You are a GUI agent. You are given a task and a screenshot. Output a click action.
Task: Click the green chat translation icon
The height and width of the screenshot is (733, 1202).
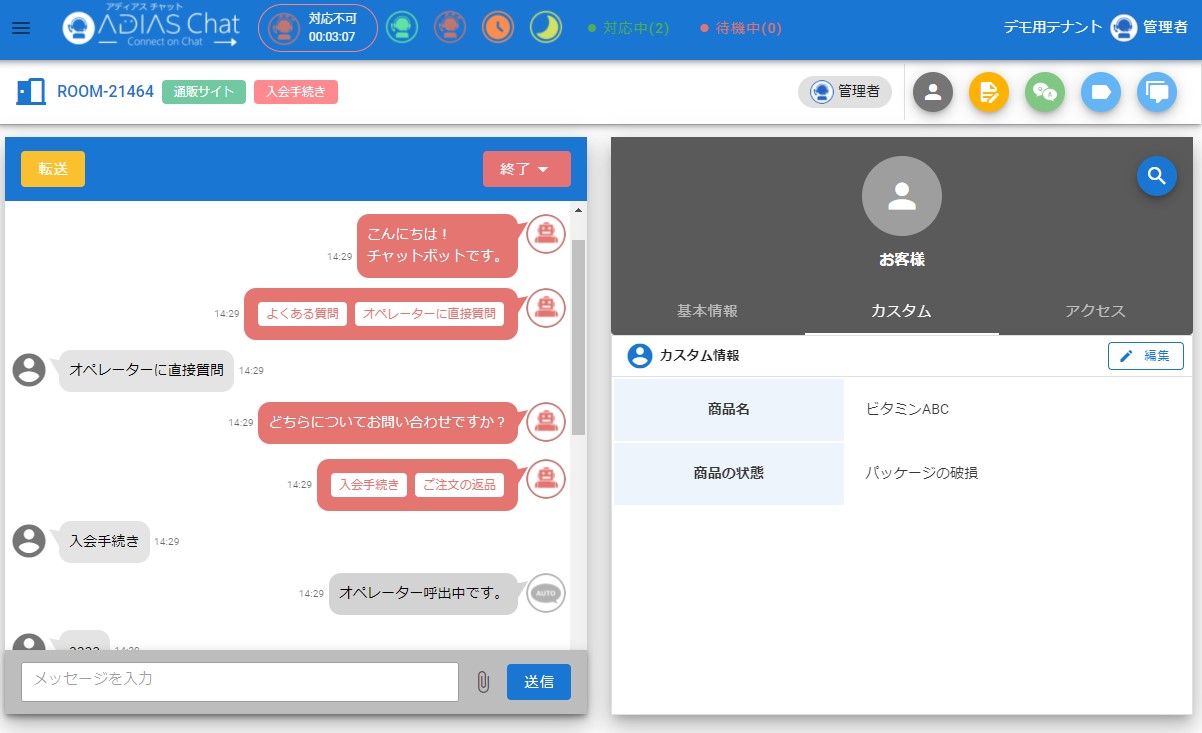(x=1045, y=92)
